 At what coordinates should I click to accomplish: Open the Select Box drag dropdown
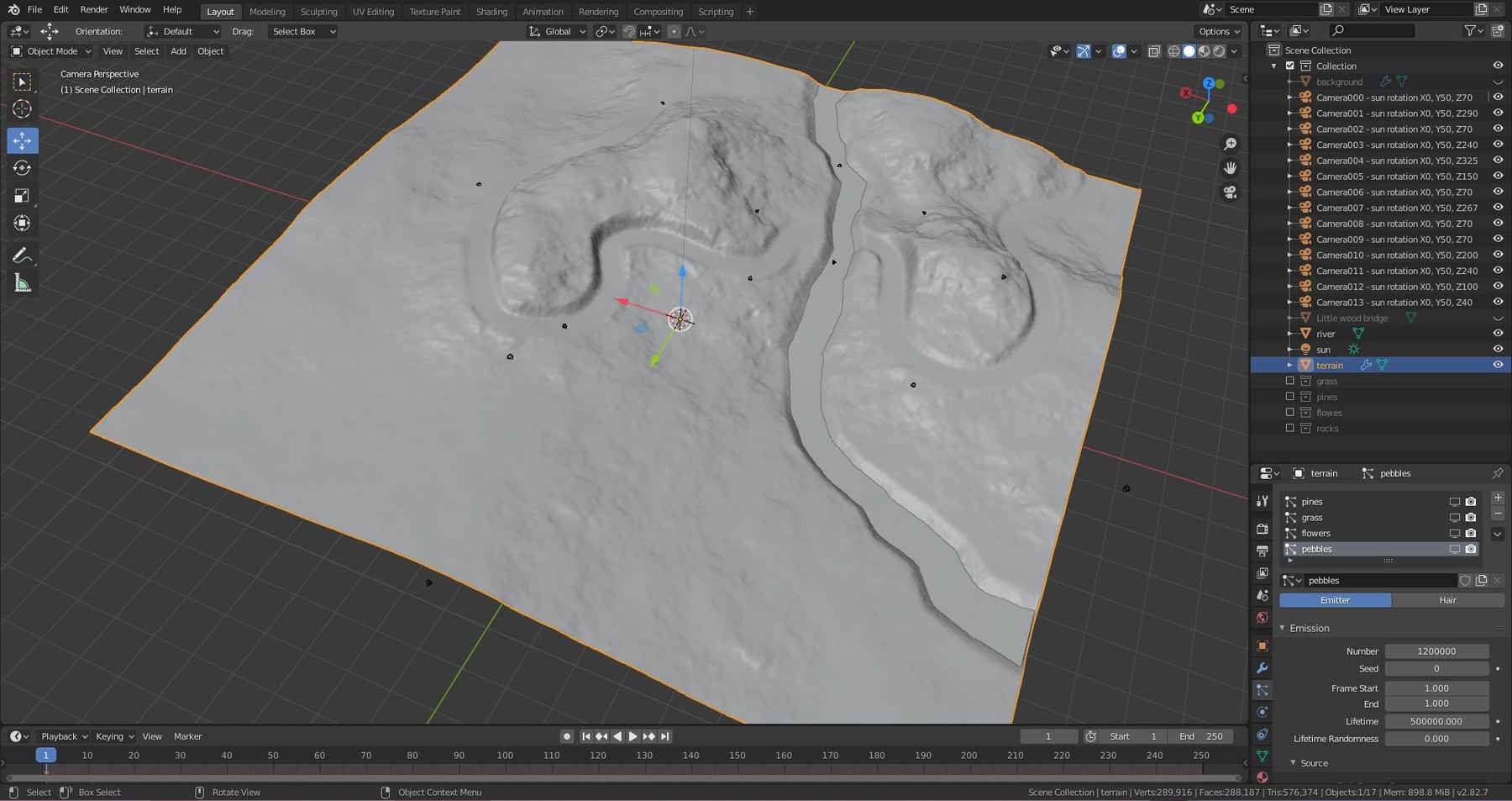click(301, 31)
